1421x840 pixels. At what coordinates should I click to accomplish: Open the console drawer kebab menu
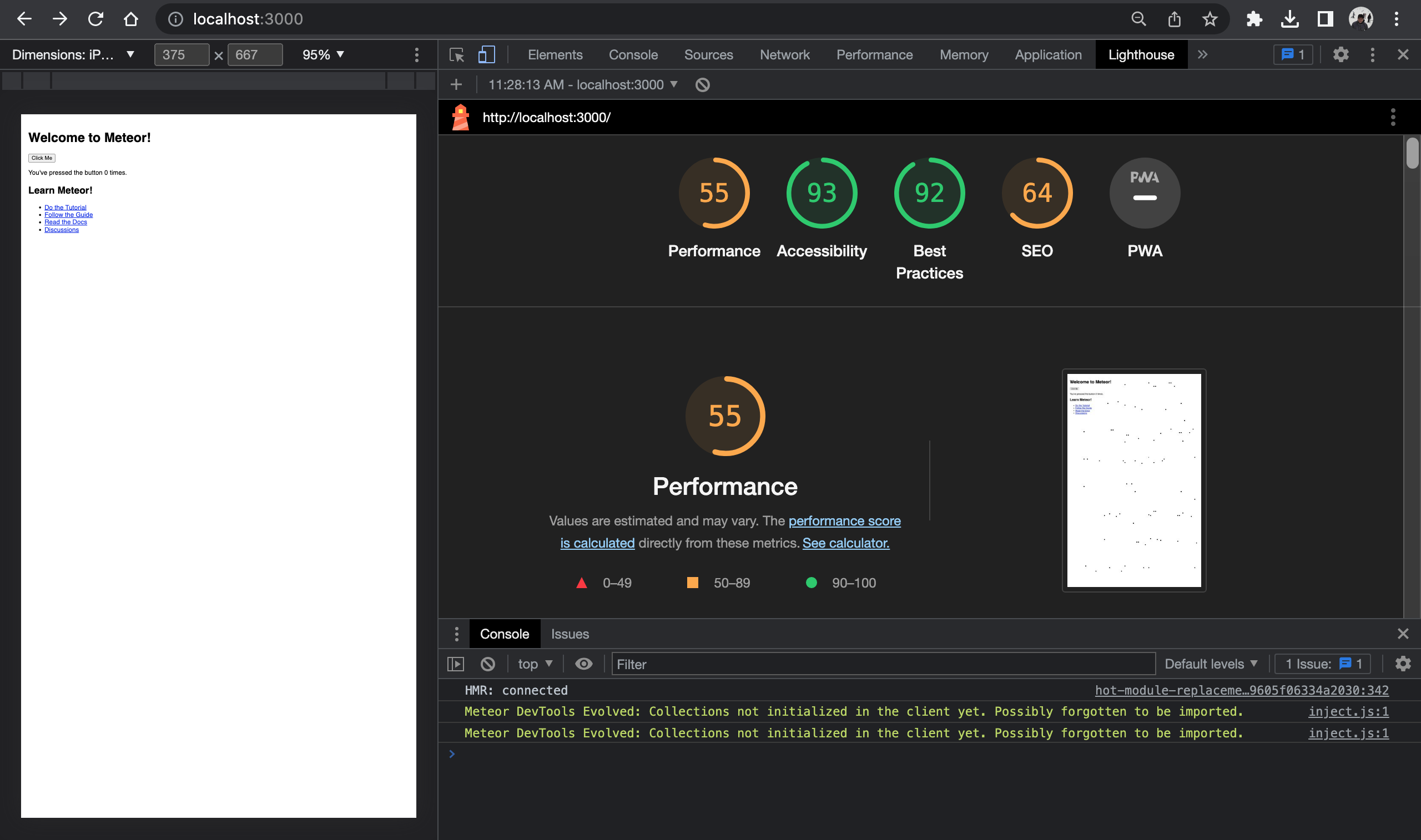(x=456, y=634)
